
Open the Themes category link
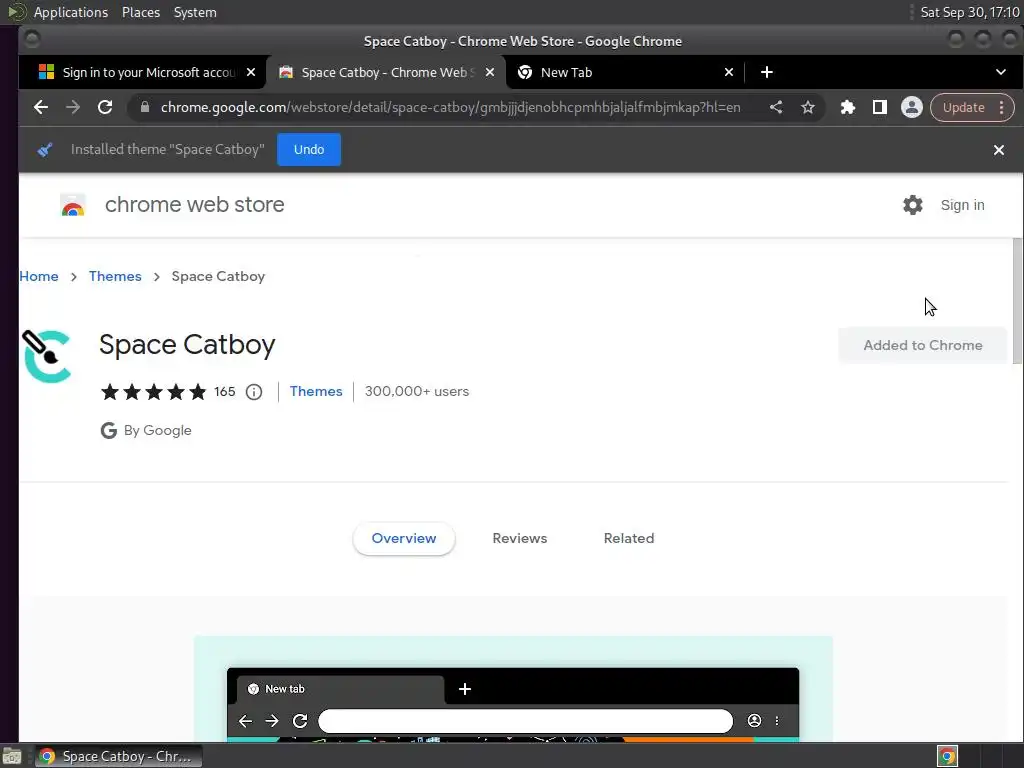(x=316, y=391)
